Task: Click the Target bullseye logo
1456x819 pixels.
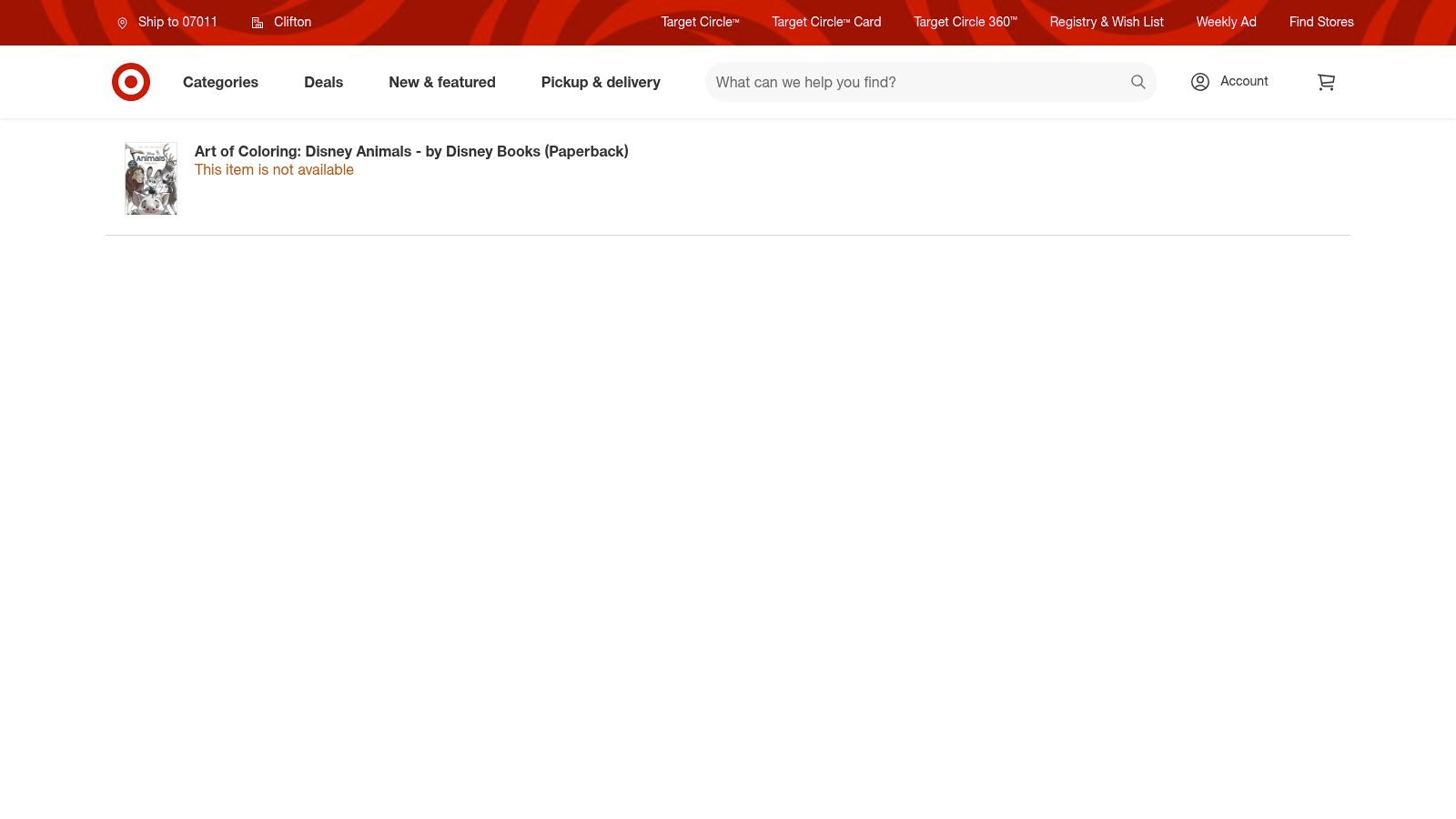Action: [x=131, y=82]
